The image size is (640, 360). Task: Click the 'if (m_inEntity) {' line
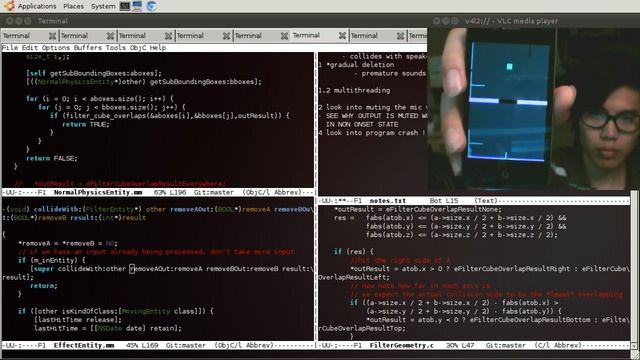pyautogui.click(x=51, y=260)
